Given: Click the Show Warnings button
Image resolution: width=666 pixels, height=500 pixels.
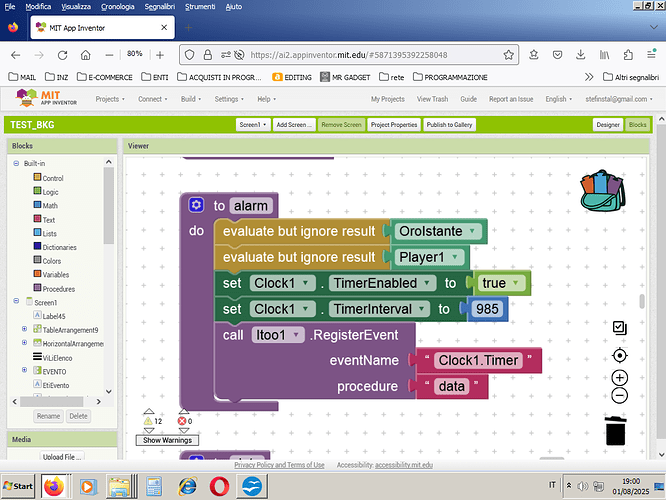Looking at the screenshot, I should point(166,440).
